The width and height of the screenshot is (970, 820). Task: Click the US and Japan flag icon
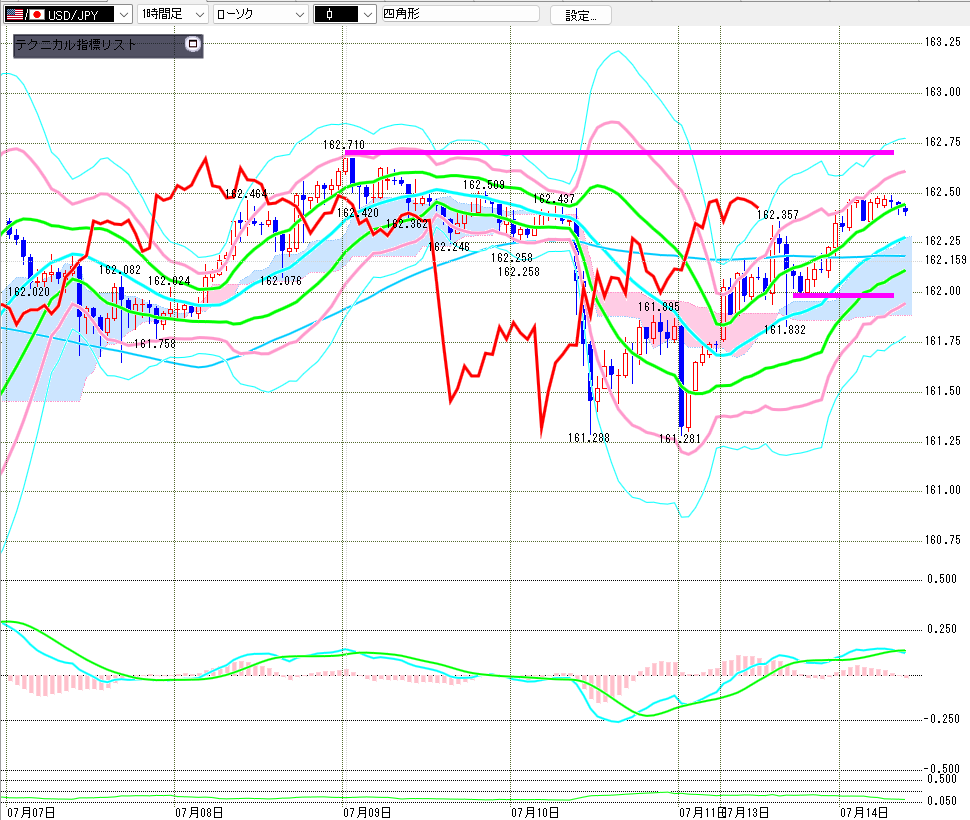(x=25, y=14)
